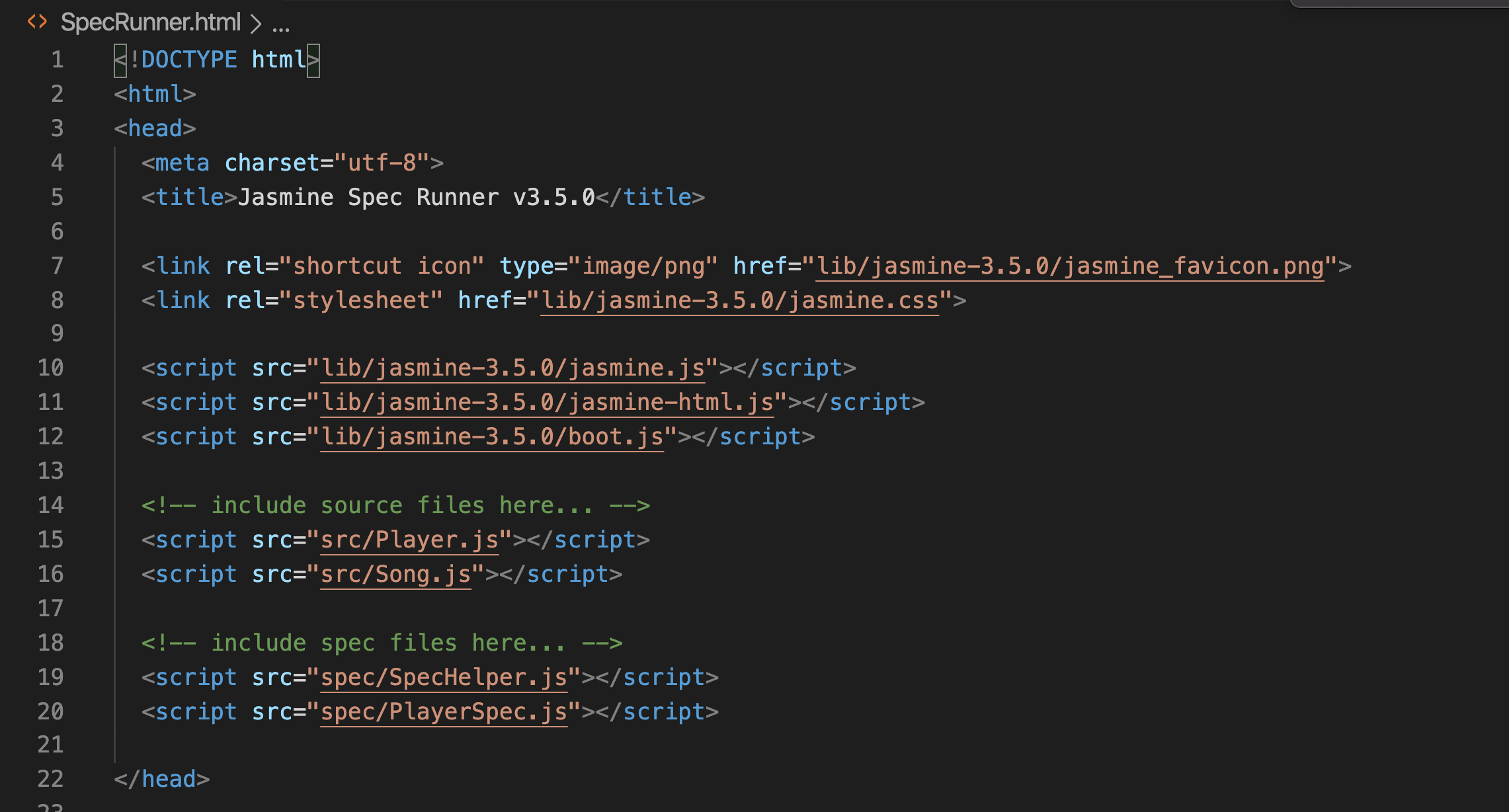1509x812 pixels.
Task: Select line number 14 in the gutter
Action: click(50, 505)
